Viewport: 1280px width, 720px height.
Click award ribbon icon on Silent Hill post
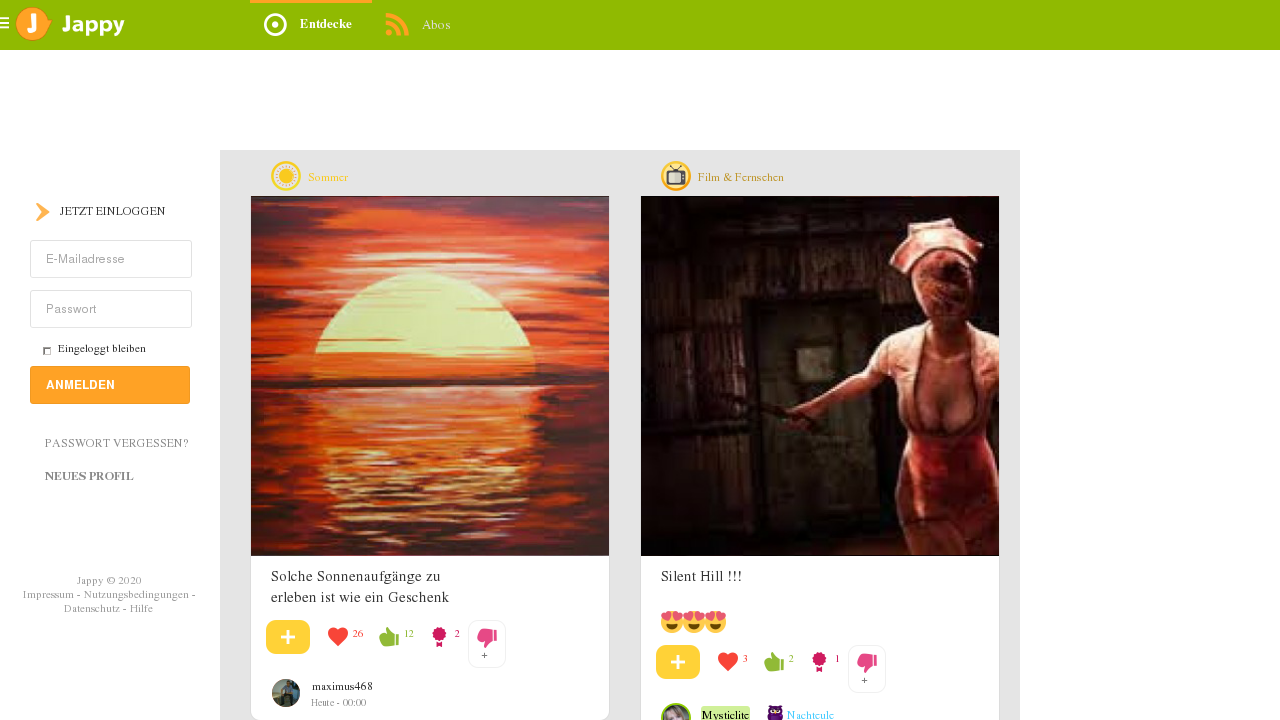coord(820,662)
